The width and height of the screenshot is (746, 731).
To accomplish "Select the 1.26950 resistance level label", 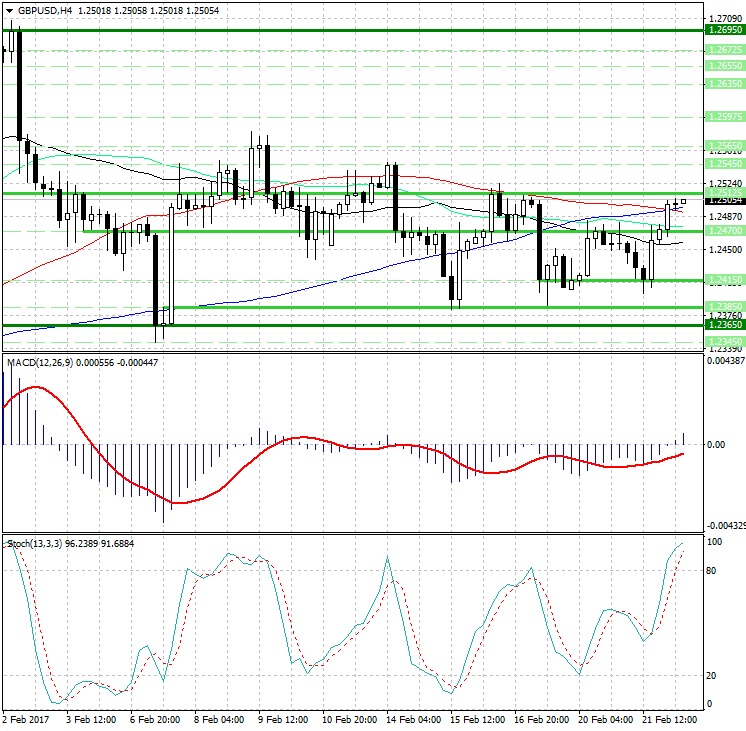I will [x=725, y=30].
